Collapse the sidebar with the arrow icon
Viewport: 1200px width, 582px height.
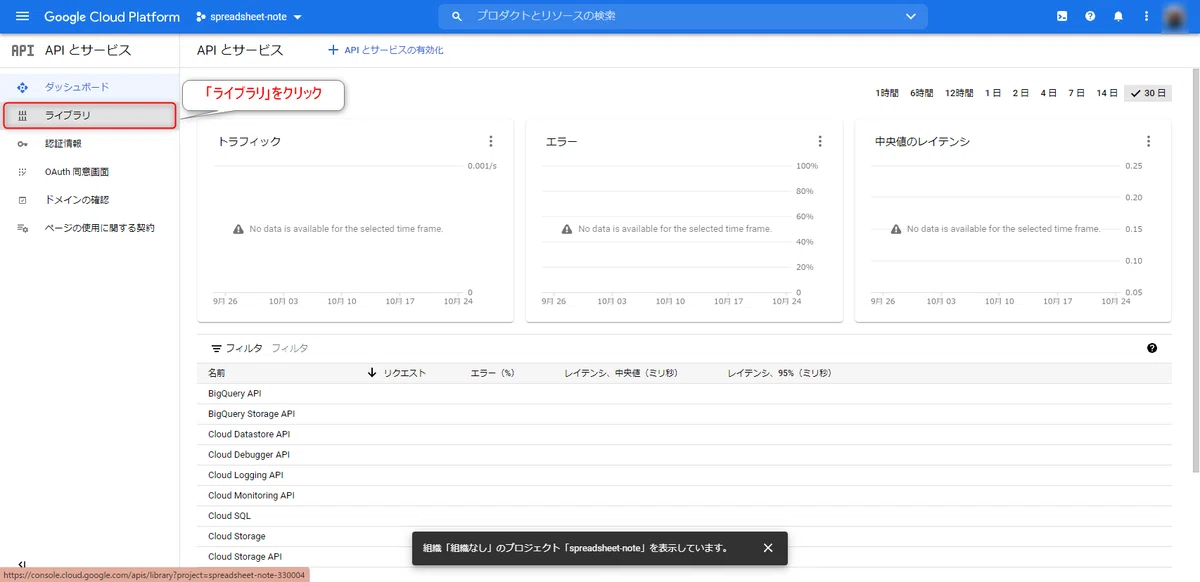[22, 566]
